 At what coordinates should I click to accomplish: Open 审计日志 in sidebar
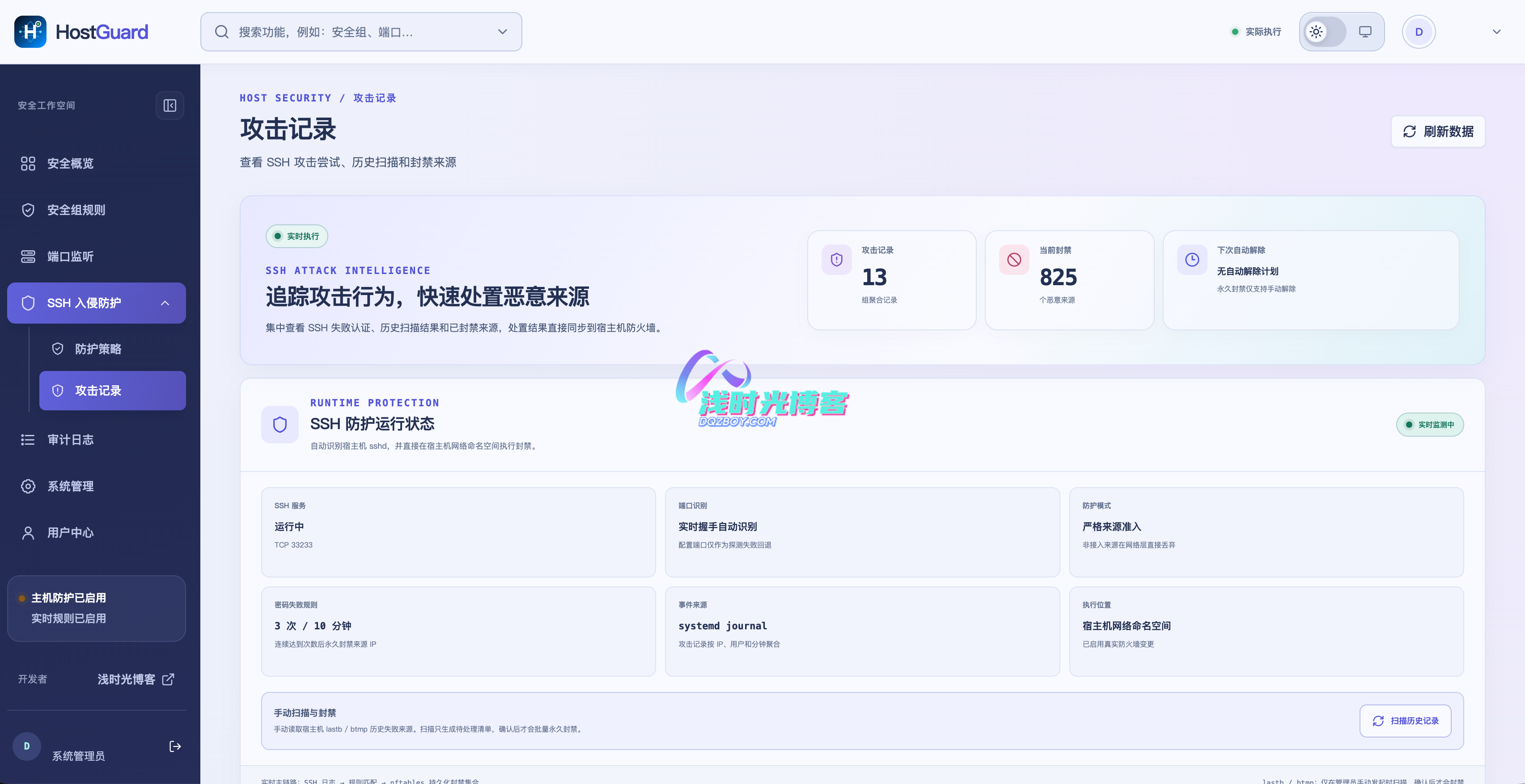tap(97, 440)
